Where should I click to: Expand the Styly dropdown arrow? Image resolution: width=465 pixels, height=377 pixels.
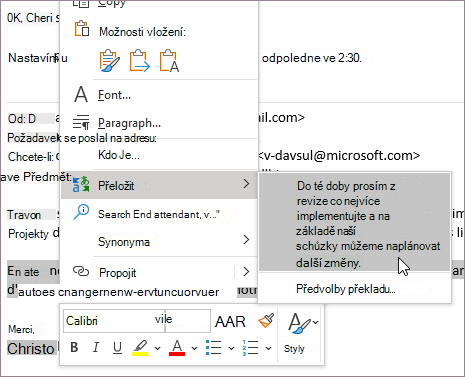coord(315,322)
